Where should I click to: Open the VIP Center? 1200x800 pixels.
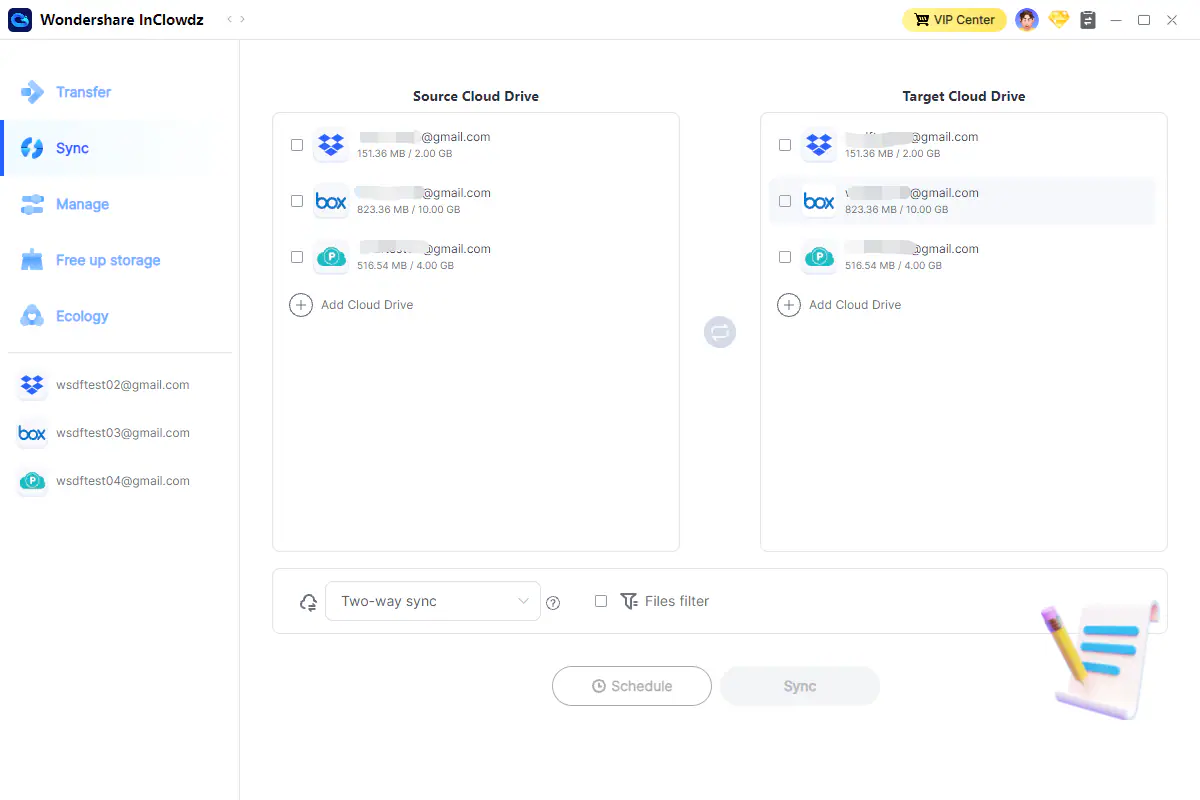coord(954,20)
